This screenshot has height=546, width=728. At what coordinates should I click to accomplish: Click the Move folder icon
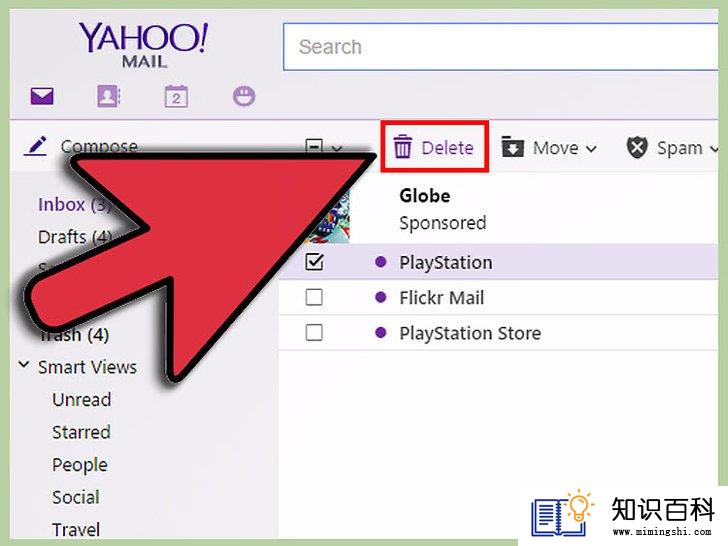[513, 147]
